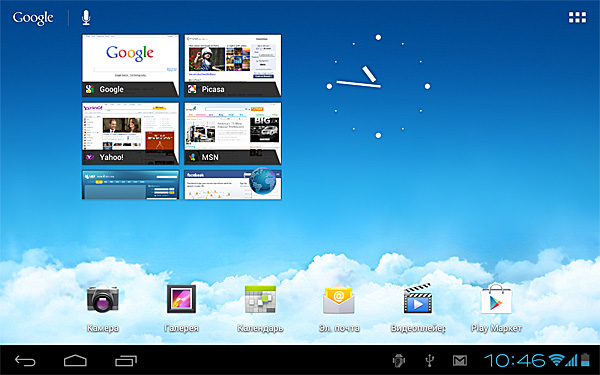The image size is (600, 375).
Task: Open the Google bookmark thumbnail
Action: pos(130,65)
